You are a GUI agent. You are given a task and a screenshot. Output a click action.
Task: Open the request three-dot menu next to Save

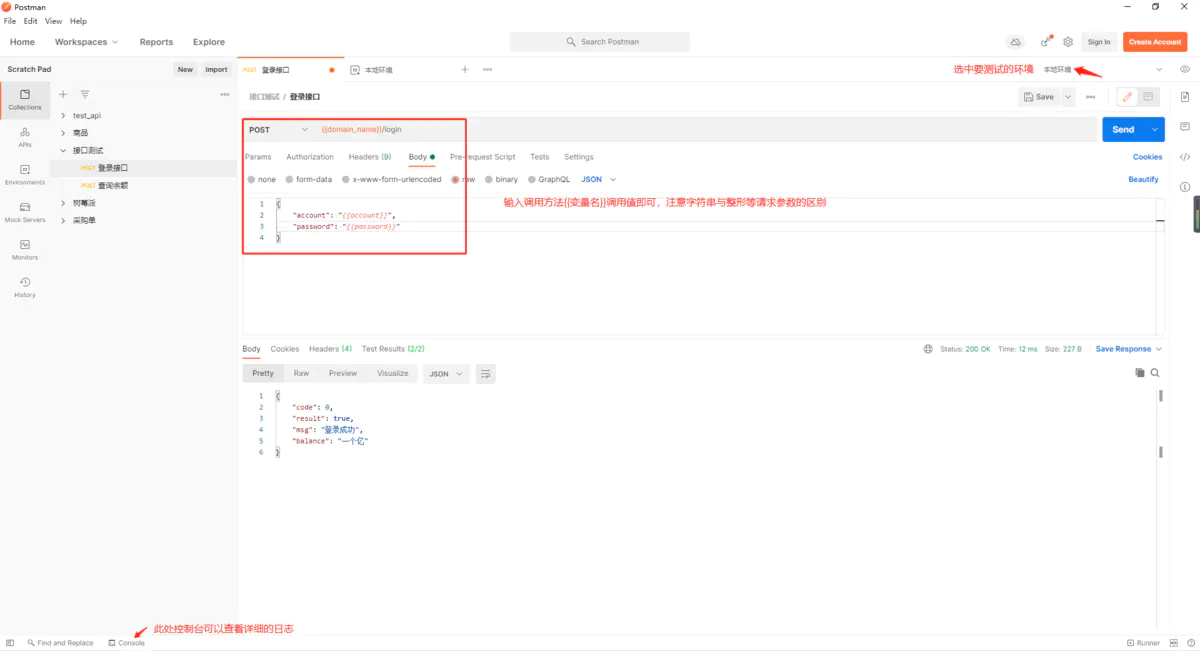click(1090, 97)
